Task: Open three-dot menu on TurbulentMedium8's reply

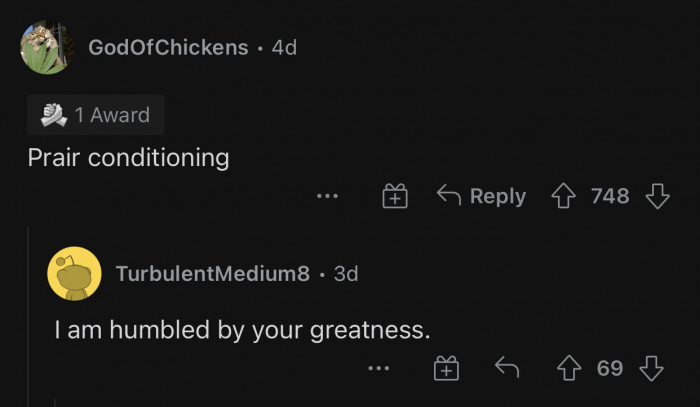Action: coord(378,369)
